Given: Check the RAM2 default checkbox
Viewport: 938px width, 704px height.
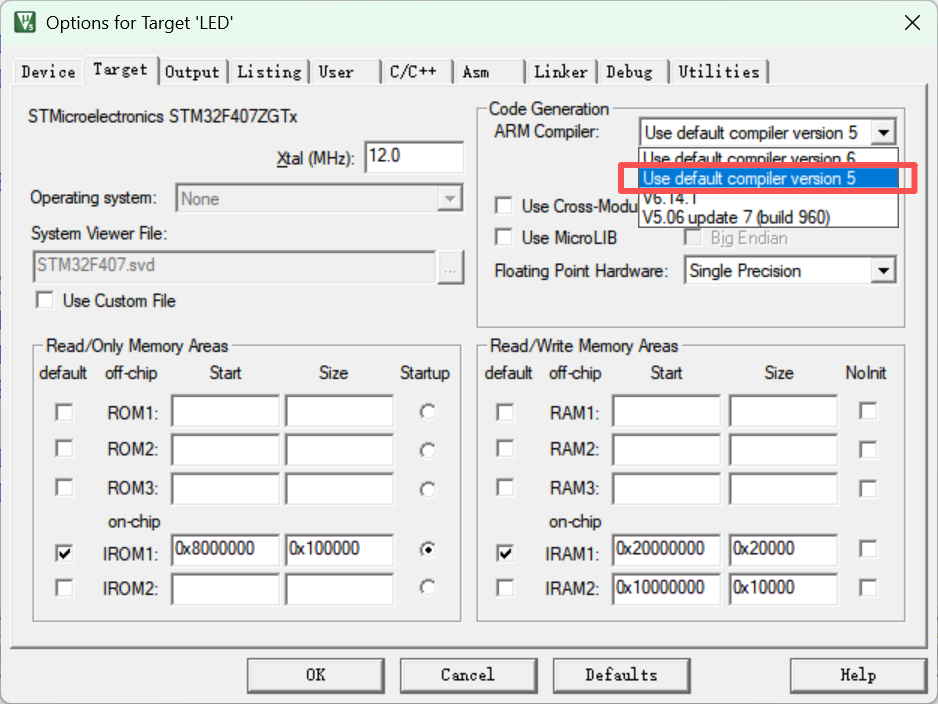Looking at the screenshot, I should (505, 449).
